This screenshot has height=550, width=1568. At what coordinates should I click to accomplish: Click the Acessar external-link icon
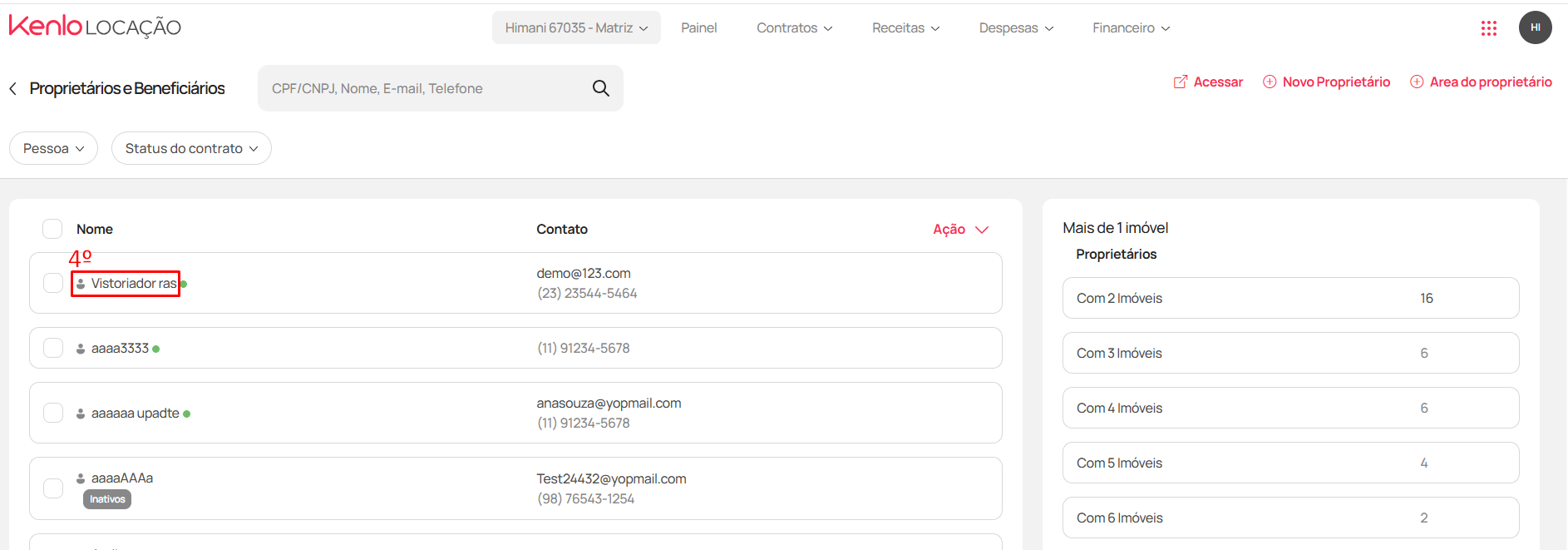[x=1180, y=82]
